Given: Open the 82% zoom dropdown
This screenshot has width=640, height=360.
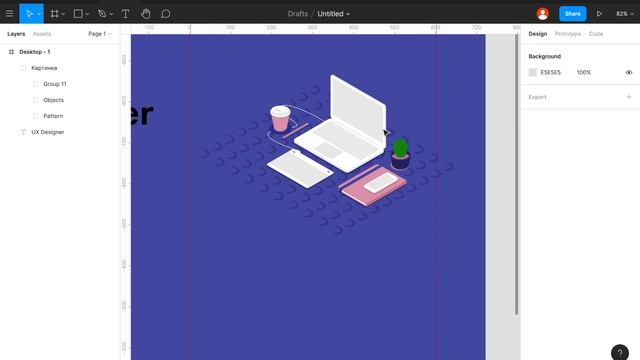Looking at the screenshot, I should pyautogui.click(x=624, y=13).
